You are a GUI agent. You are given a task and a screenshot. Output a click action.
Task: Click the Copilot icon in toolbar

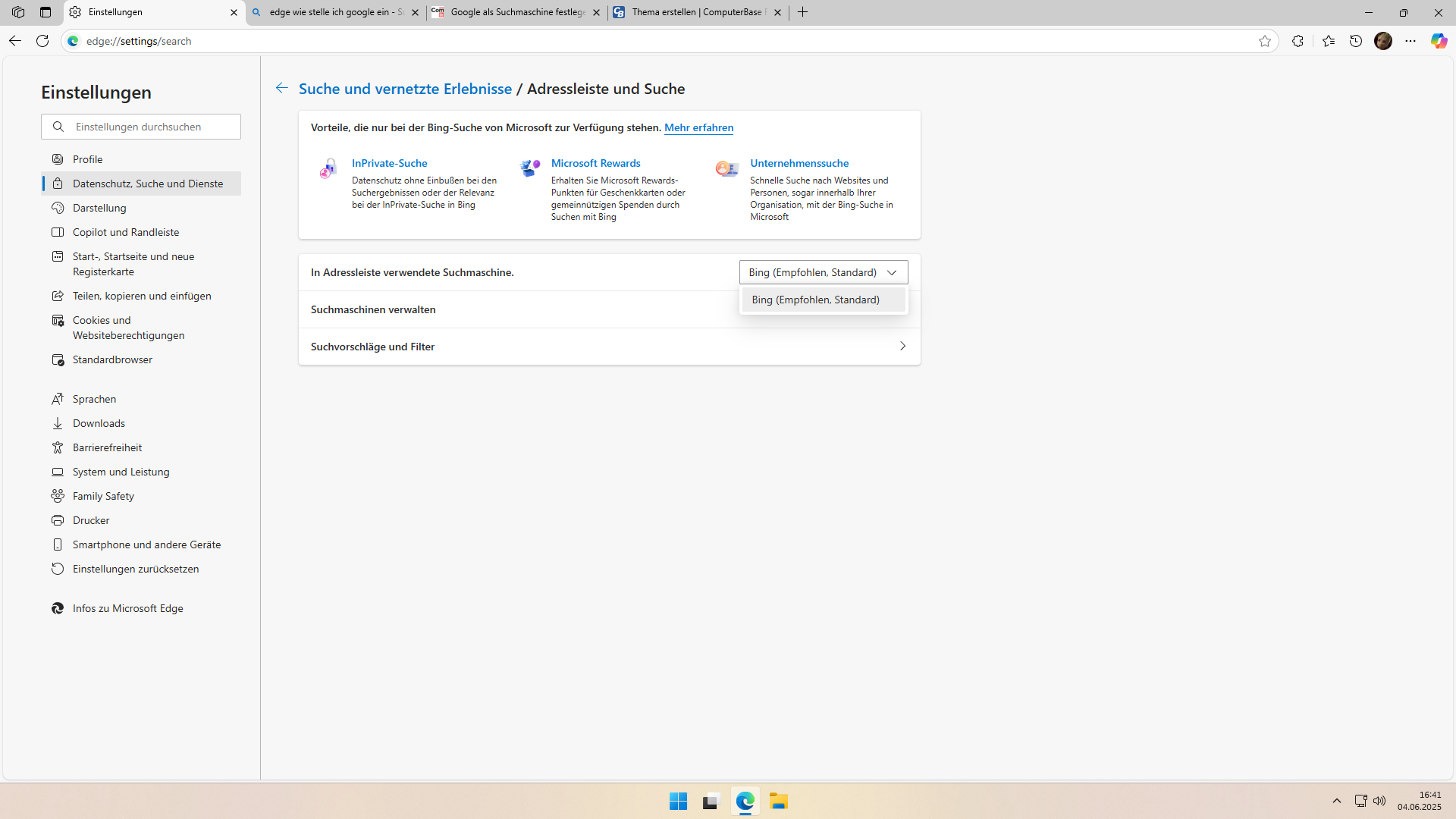coord(1439,41)
